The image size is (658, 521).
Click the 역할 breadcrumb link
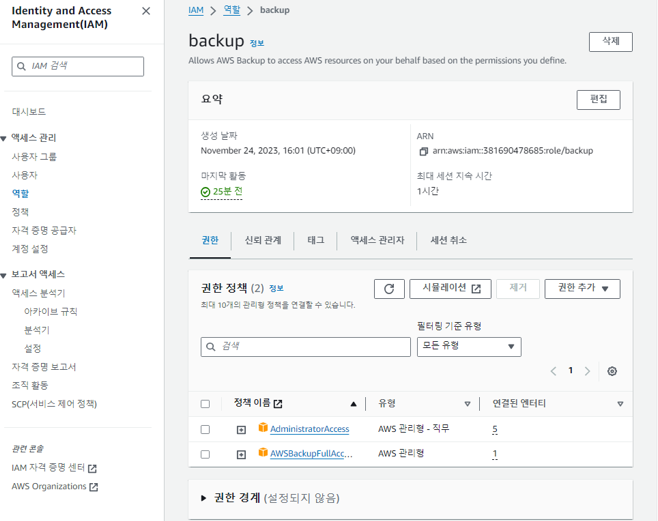(232, 10)
